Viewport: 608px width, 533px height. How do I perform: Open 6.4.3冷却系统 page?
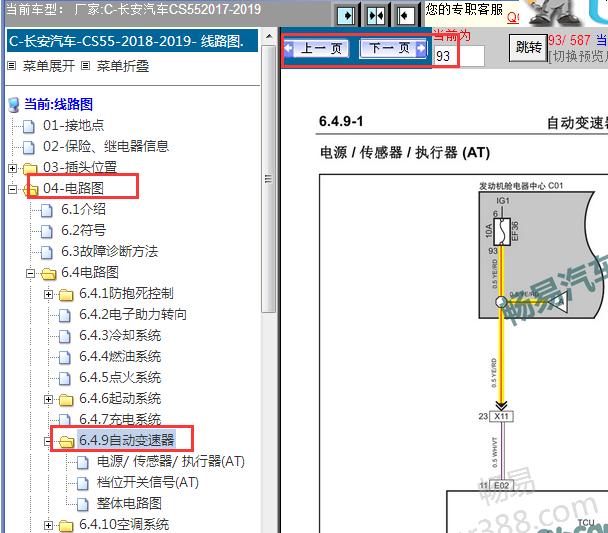click(x=120, y=335)
